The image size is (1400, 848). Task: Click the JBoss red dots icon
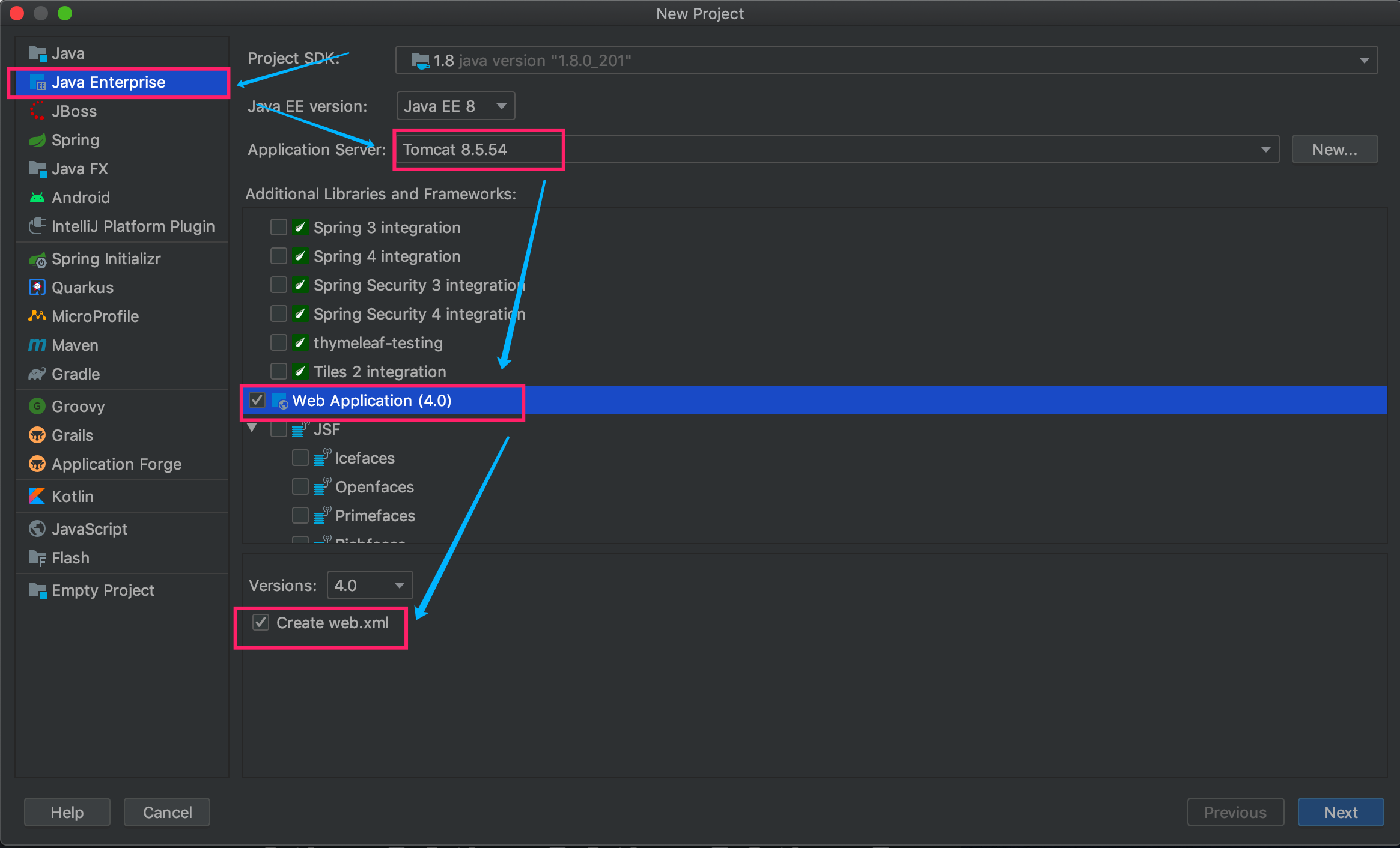tap(37, 111)
